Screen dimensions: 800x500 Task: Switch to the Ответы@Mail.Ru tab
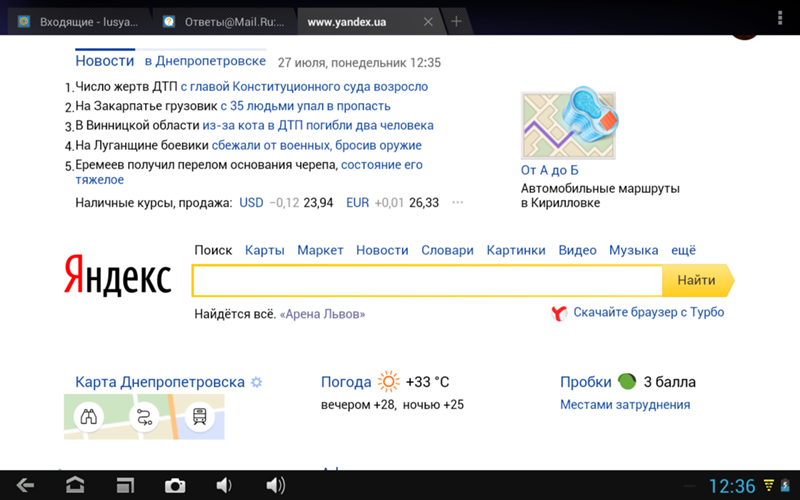(x=223, y=22)
